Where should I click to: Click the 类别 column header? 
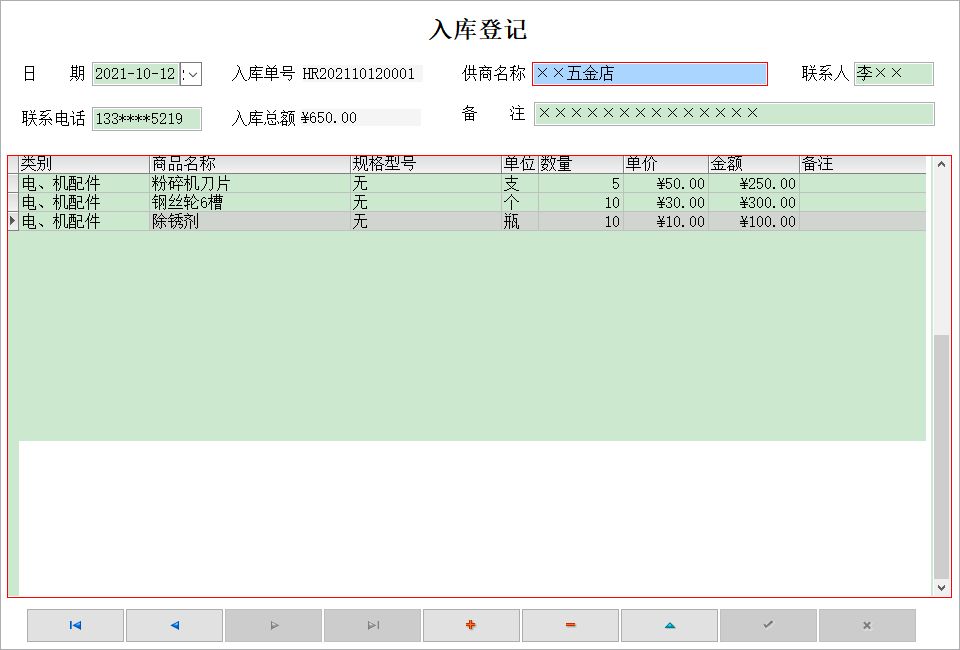(x=84, y=164)
